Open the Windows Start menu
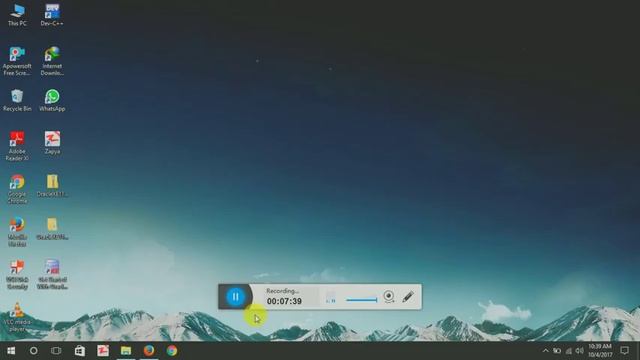 (x=11, y=351)
